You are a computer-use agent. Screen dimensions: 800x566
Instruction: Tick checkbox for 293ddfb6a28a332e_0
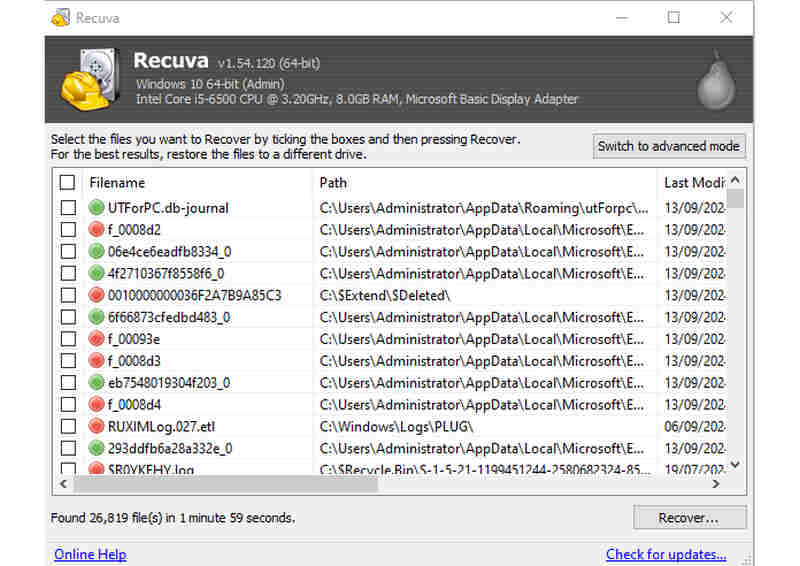coord(68,448)
